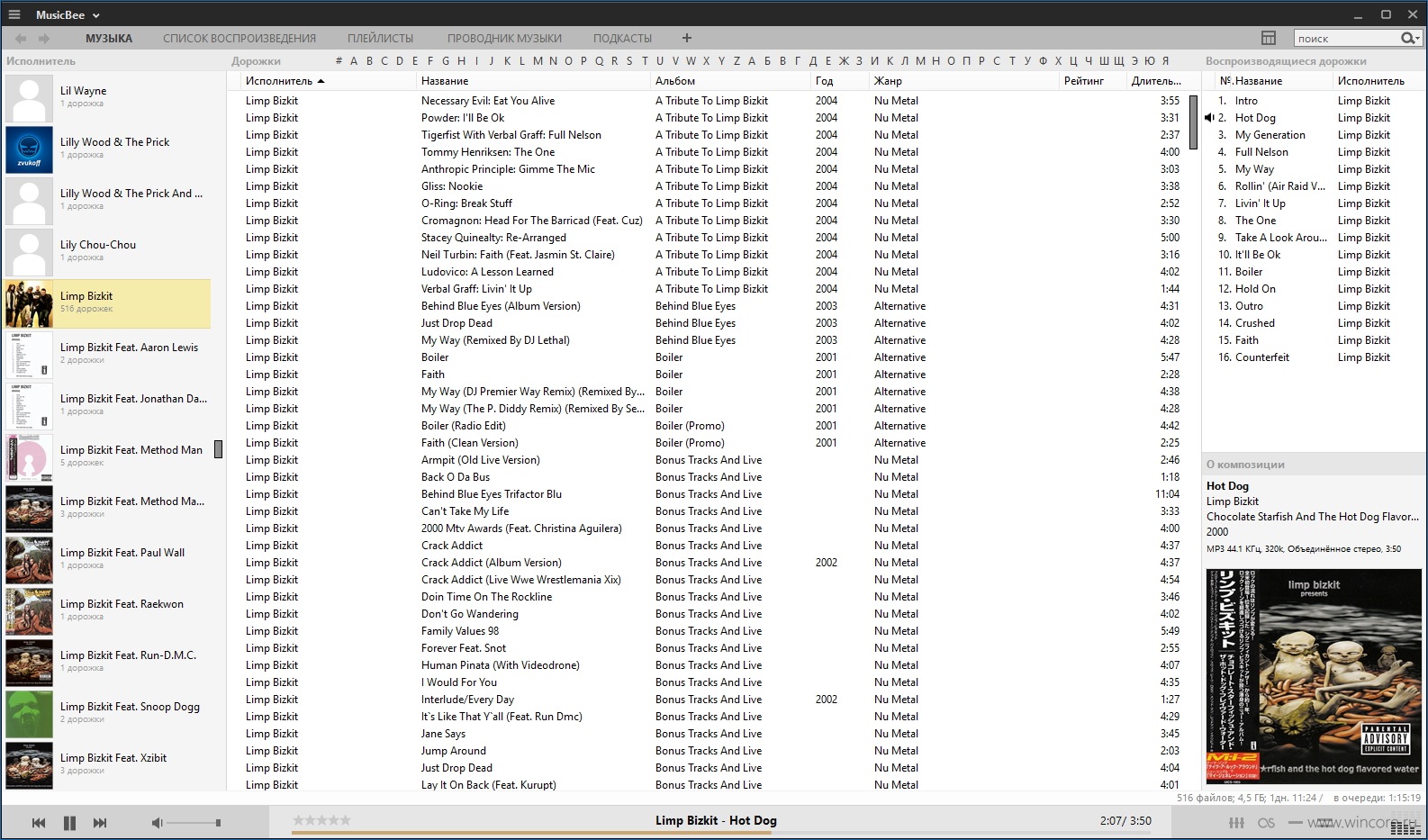Jump to letter L in alphabet bar
This screenshot has width=1428, height=840.
pos(522,61)
